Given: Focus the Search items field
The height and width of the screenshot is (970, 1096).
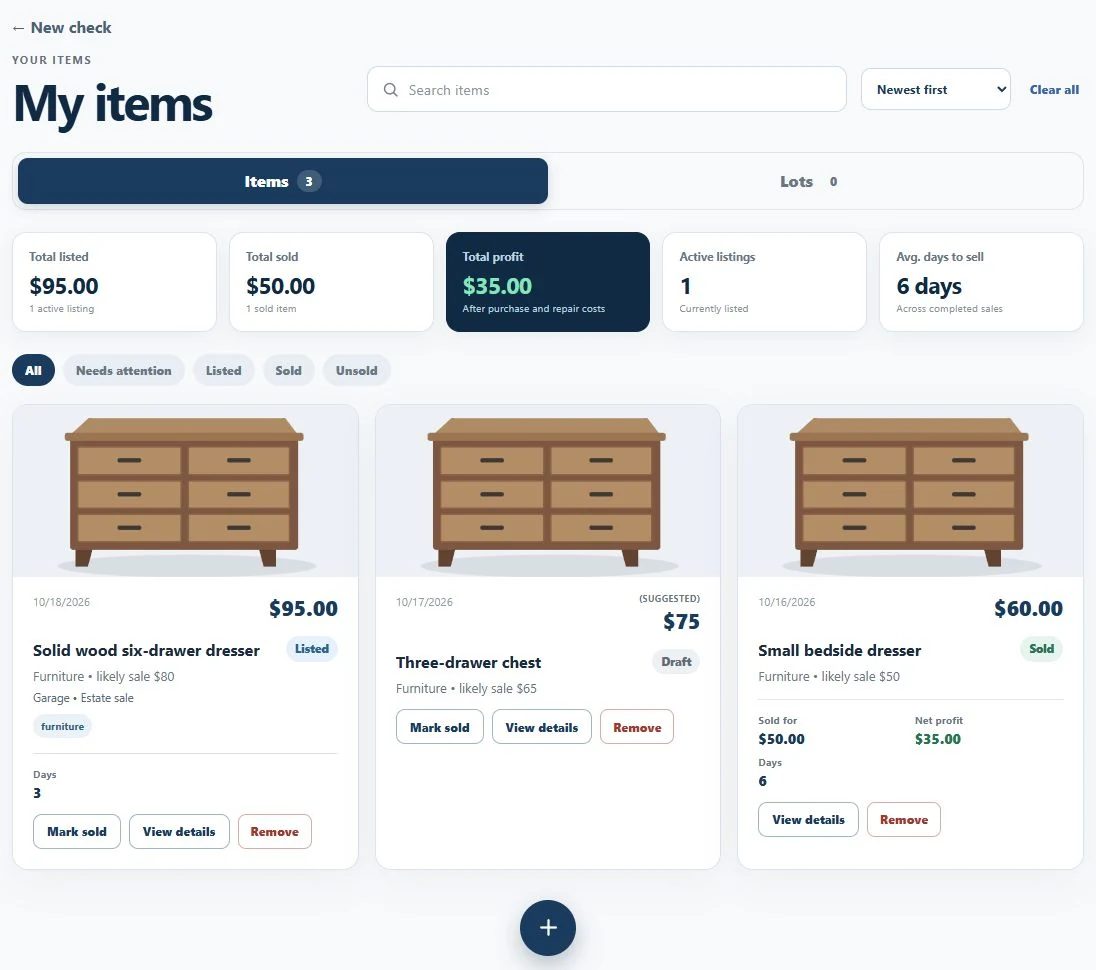Looking at the screenshot, I should [607, 89].
